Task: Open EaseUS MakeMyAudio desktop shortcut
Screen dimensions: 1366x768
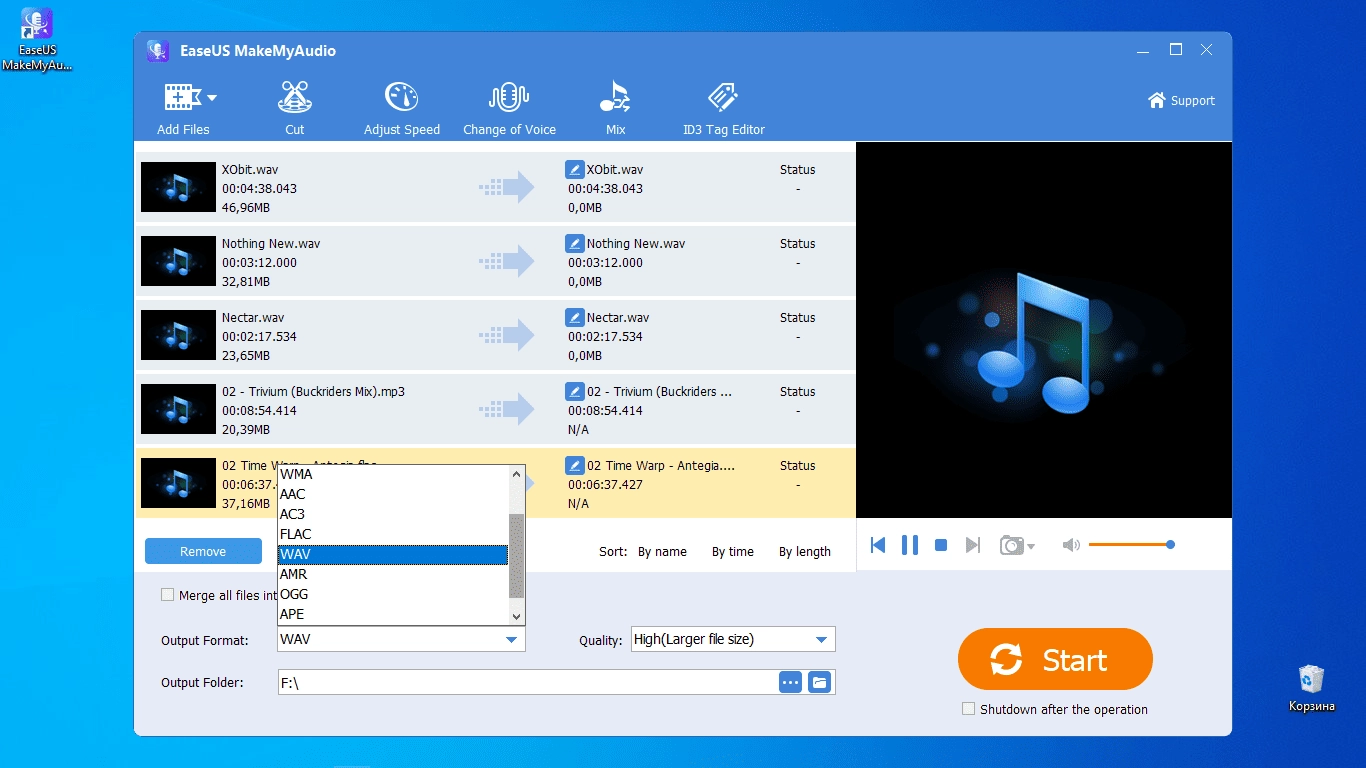Action: tap(37, 40)
